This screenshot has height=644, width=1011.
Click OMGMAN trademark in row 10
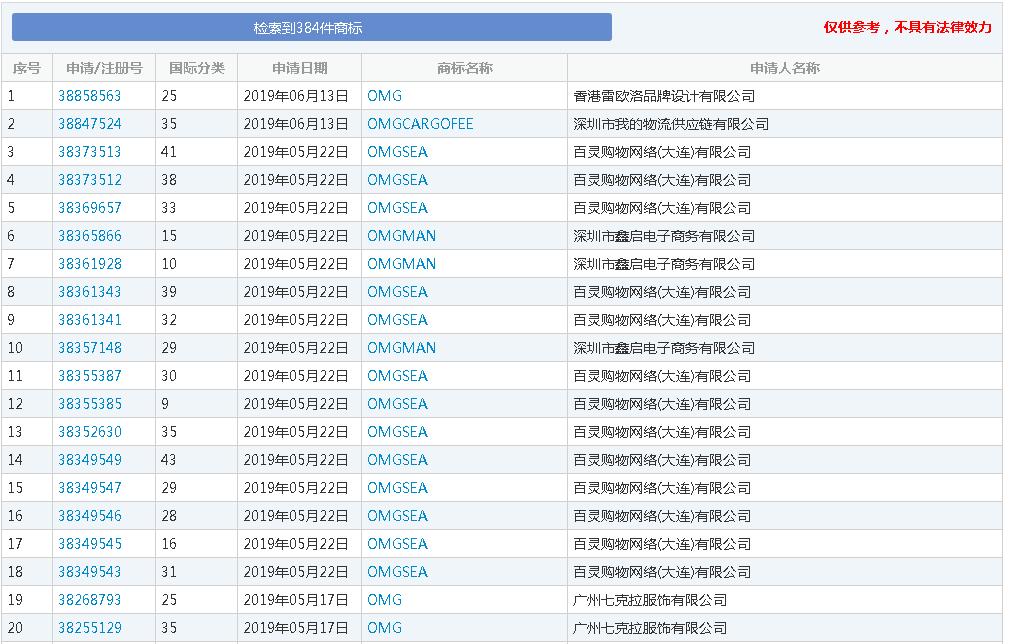[x=401, y=348]
